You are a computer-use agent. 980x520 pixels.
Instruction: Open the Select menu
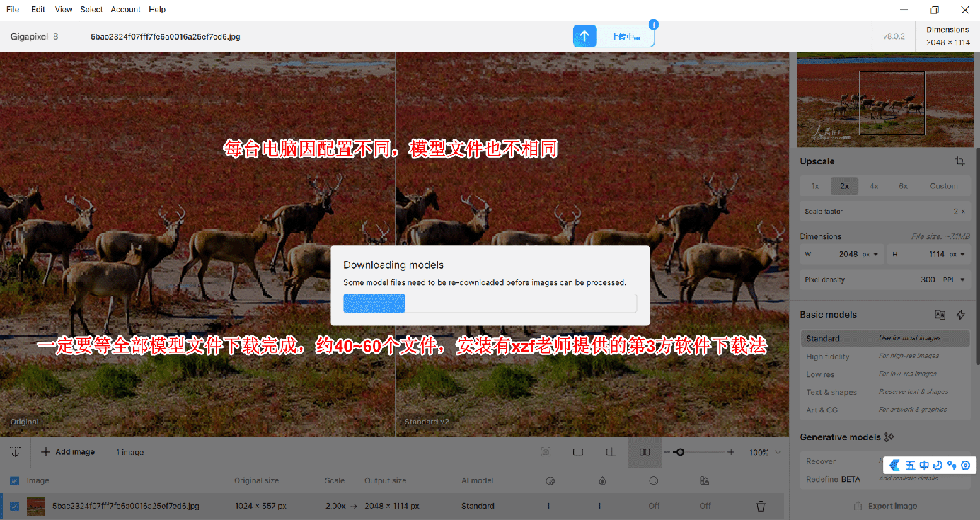tap(91, 9)
